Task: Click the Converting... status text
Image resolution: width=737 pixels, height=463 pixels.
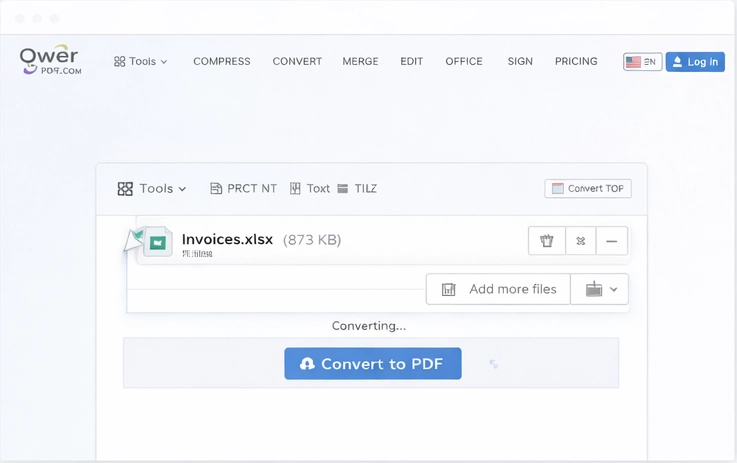Action: (x=368, y=326)
